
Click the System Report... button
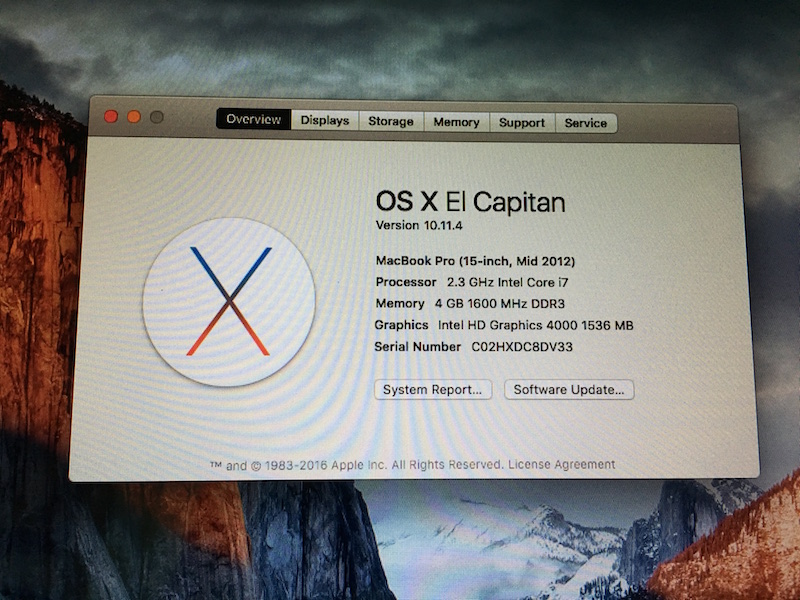pyautogui.click(x=433, y=389)
